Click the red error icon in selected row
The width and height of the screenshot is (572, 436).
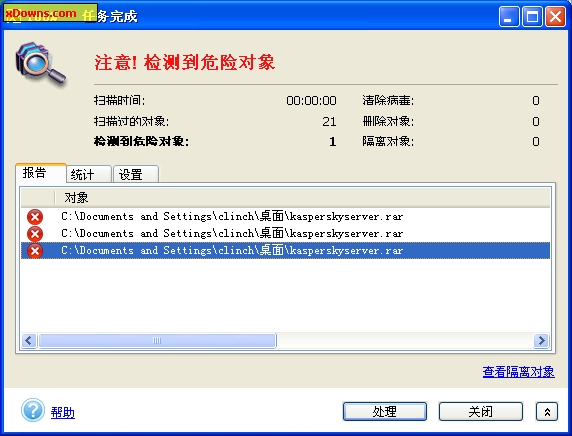[x=35, y=251]
